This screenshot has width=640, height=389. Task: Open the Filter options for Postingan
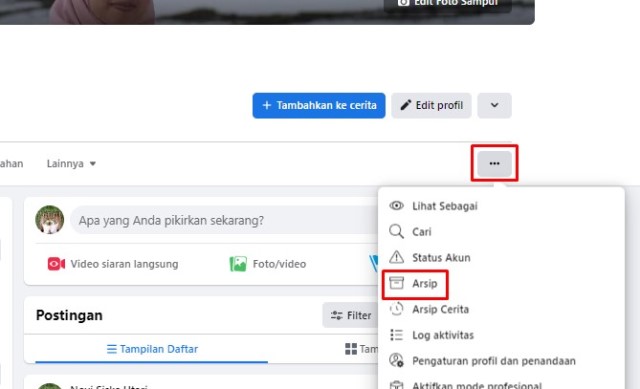(351, 315)
